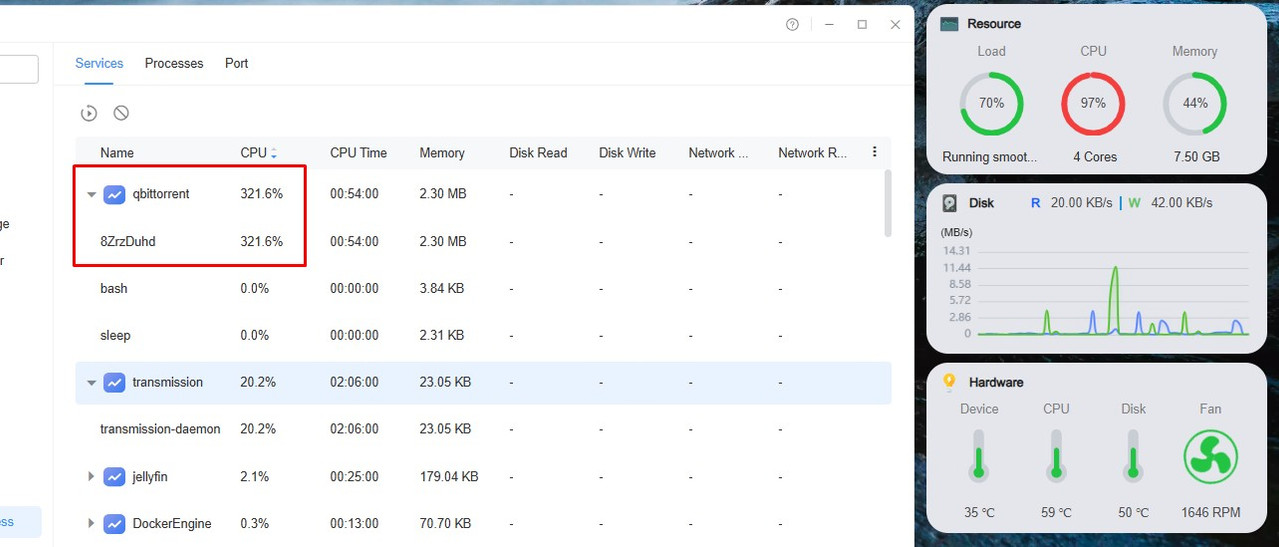Select the sleep process row
The height and width of the screenshot is (547, 1279).
483,335
